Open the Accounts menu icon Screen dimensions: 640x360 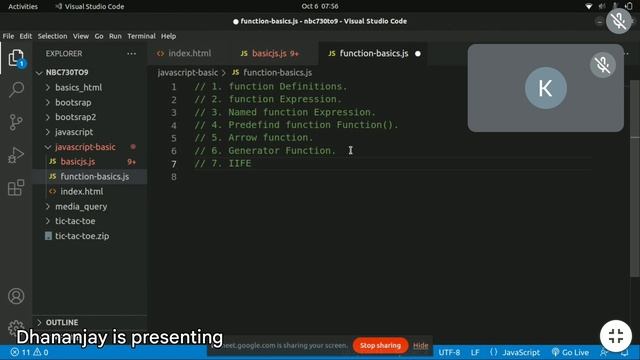(16, 296)
